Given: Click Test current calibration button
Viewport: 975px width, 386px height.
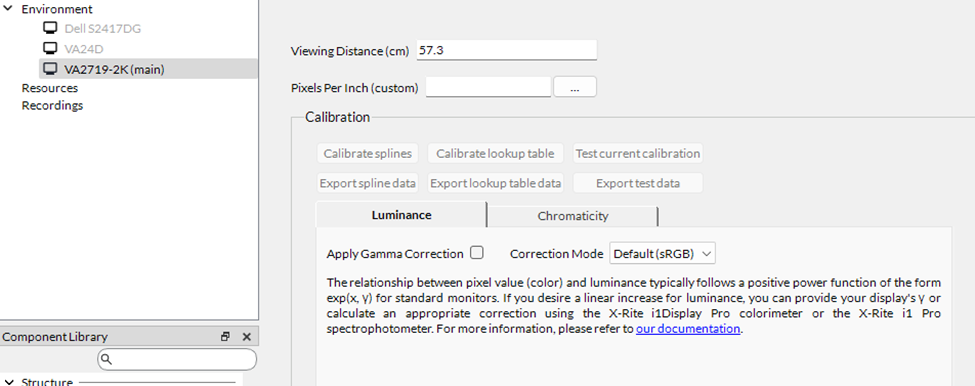Looking at the screenshot, I should [638, 153].
